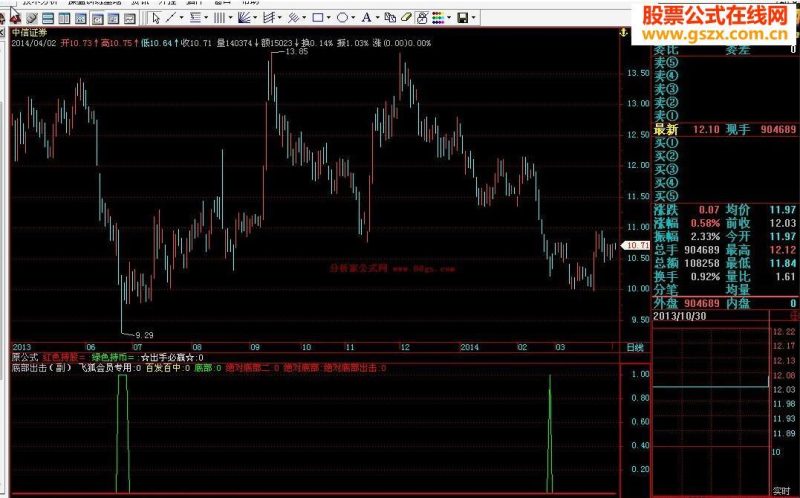The width and height of the screenshot is (800, 498).
Task: Click the 9.29 low price label
Action: coord(144,335)
